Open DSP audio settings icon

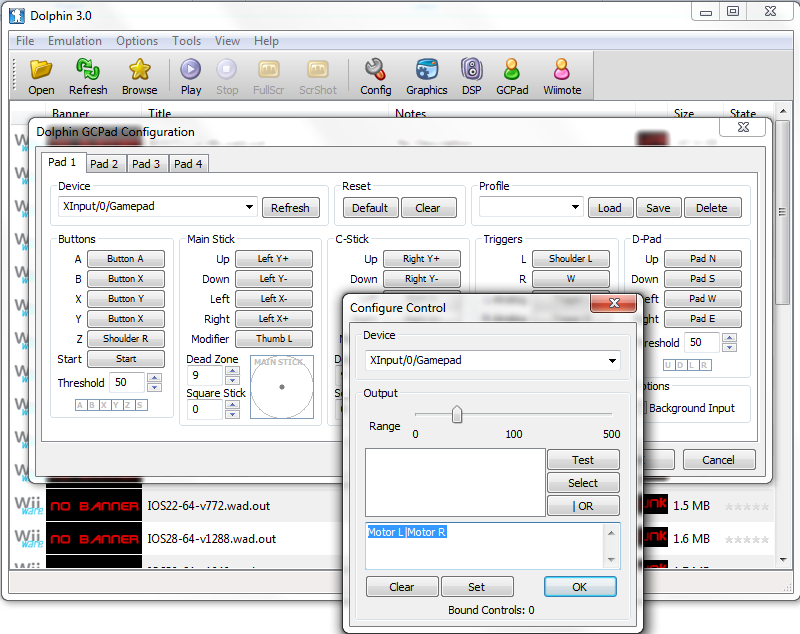(x=471, y=77)
